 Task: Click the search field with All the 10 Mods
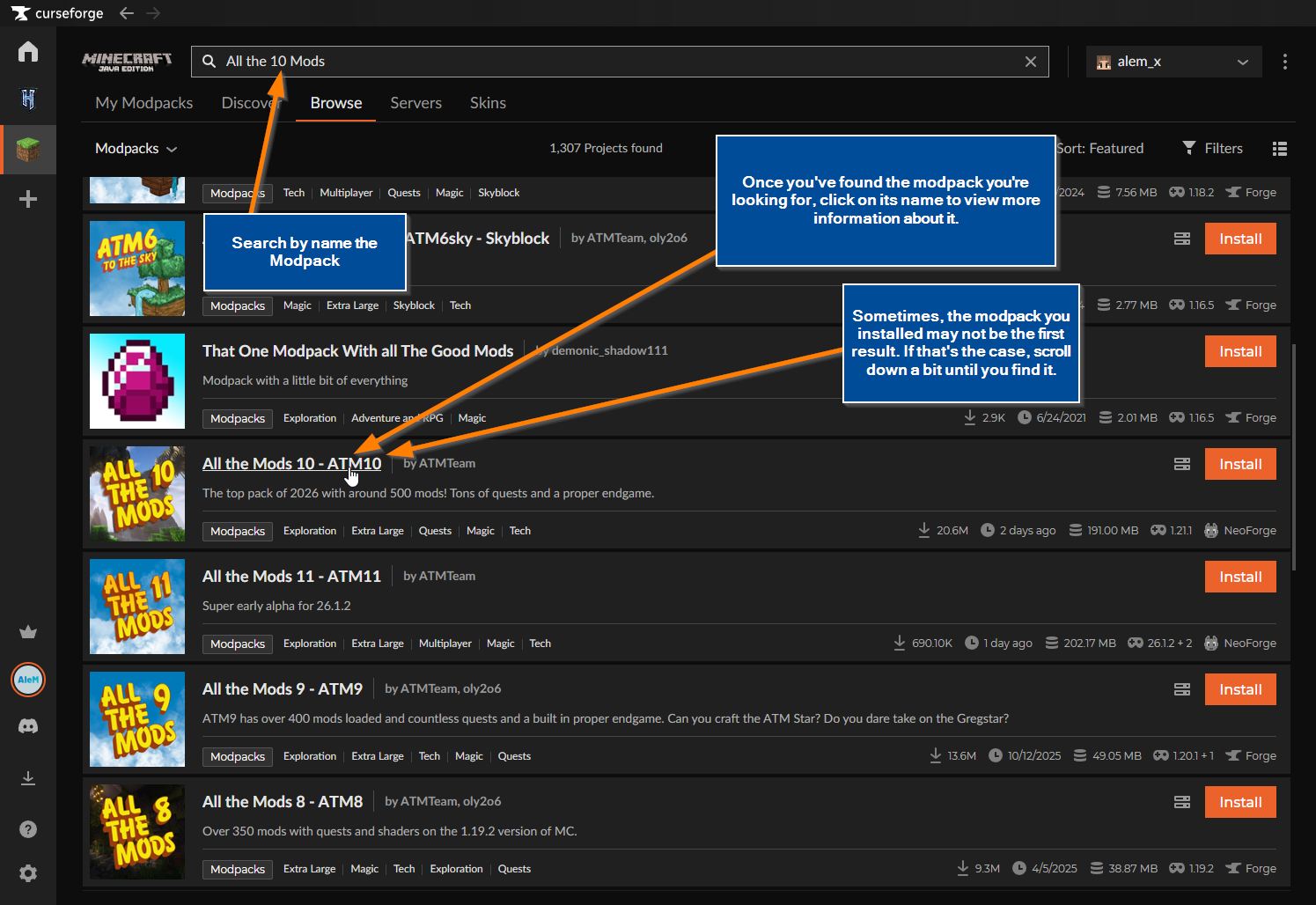pyautogui.click(x=620, y=62)
